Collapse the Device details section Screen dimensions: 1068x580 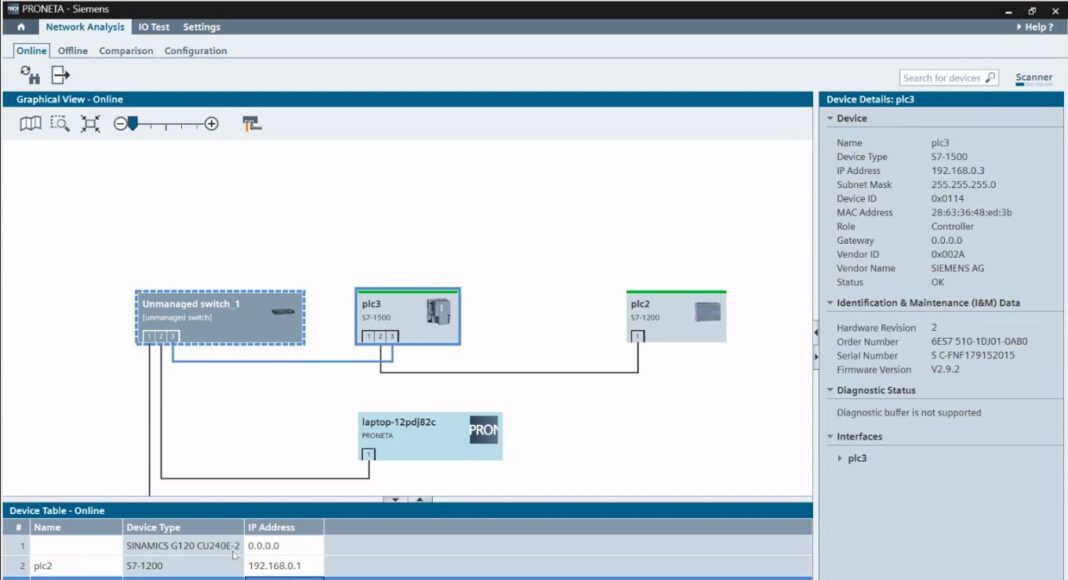831,118
